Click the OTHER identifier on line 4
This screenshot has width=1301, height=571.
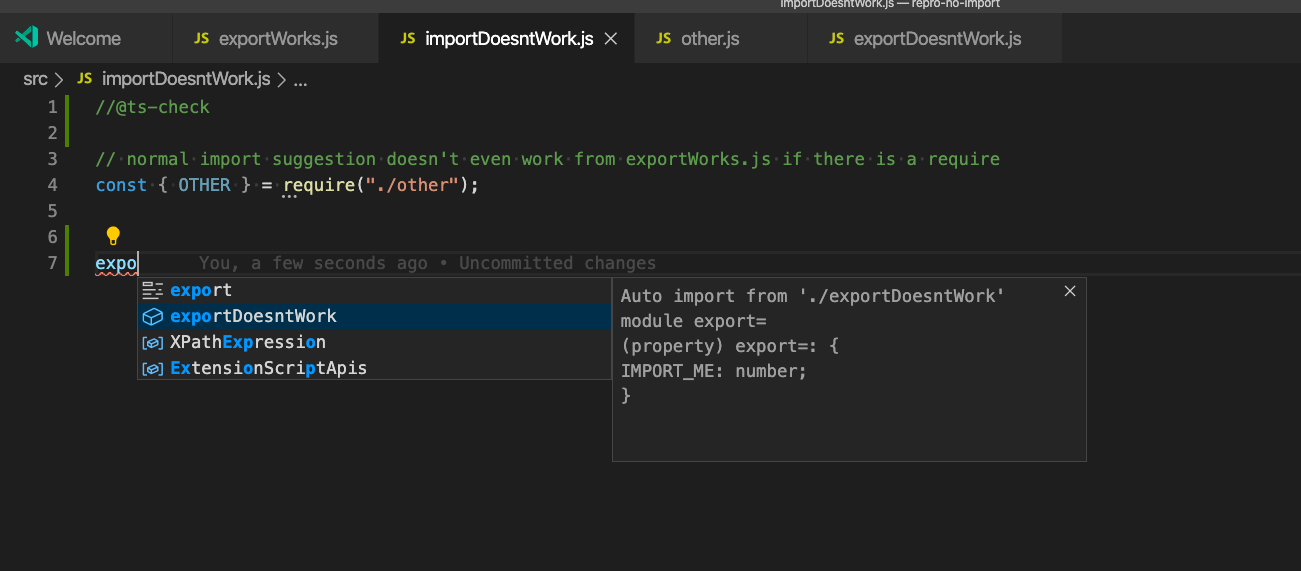click(x=204, y=185)
